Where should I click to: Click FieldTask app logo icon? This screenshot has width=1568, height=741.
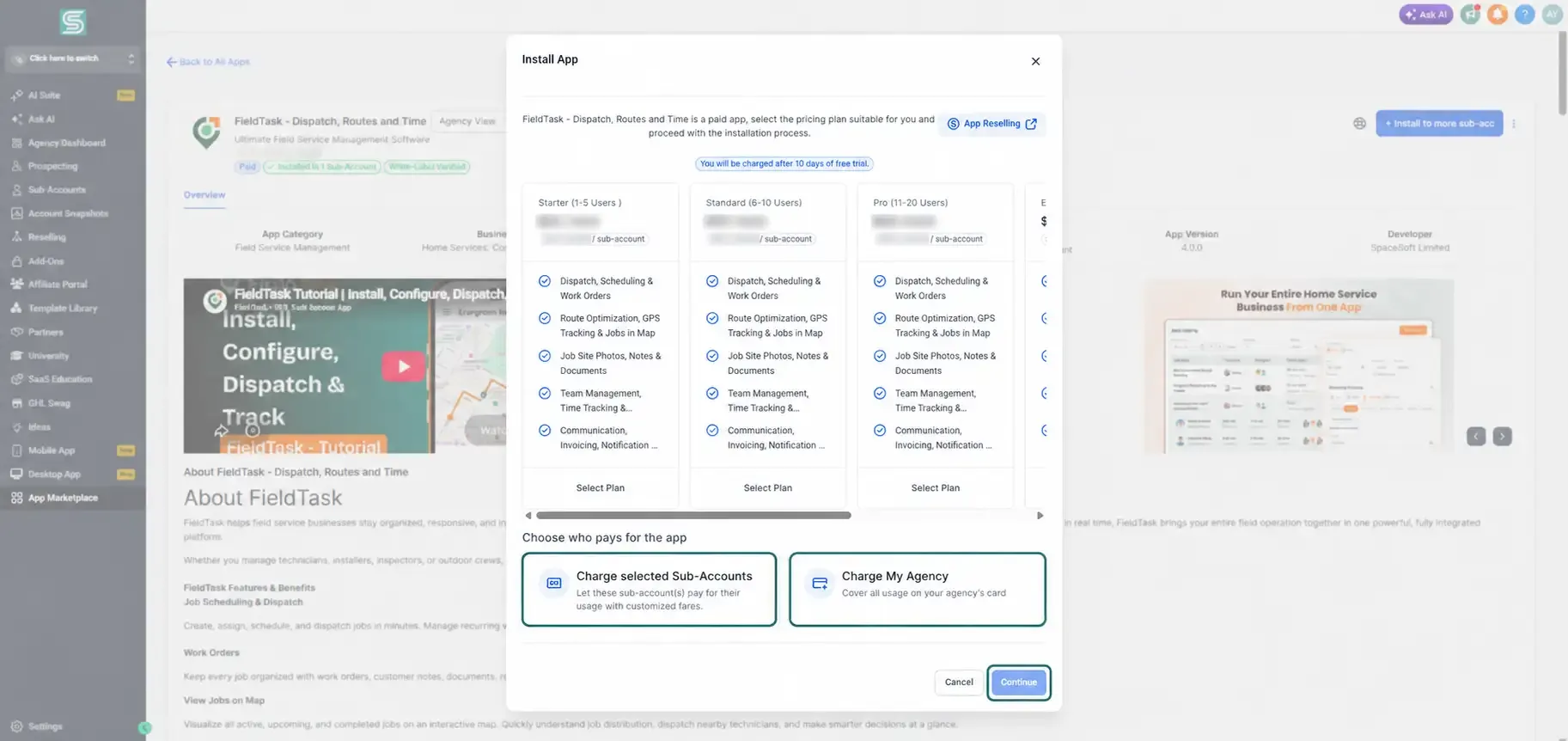[206, 132]
